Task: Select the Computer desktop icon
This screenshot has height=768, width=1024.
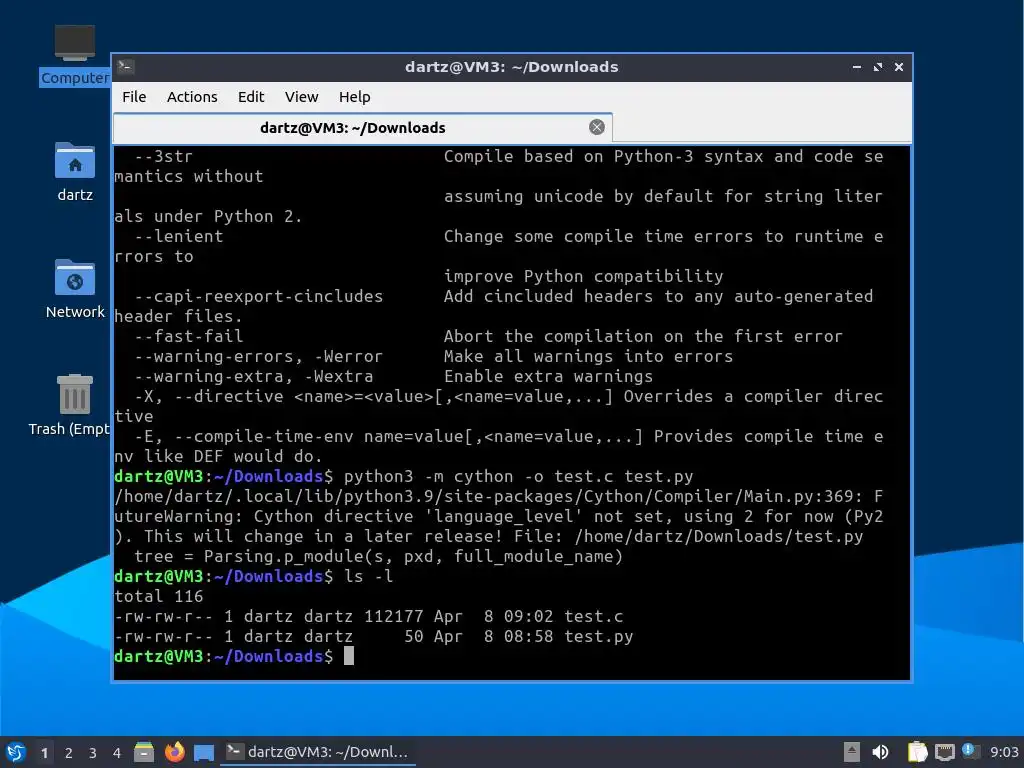Action: coord(74,54)
